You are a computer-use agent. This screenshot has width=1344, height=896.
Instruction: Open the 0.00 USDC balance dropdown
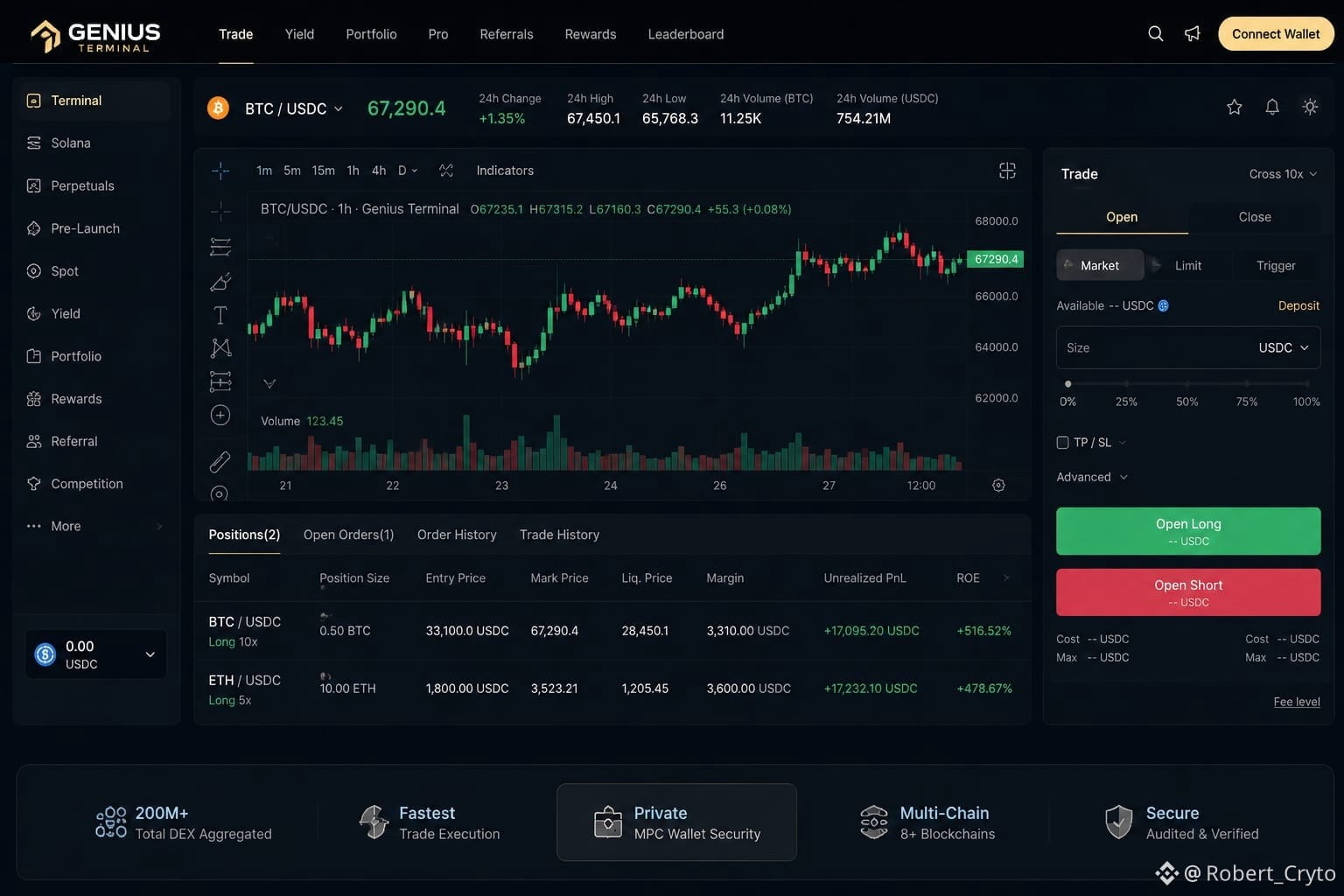(x=95, y=654)
